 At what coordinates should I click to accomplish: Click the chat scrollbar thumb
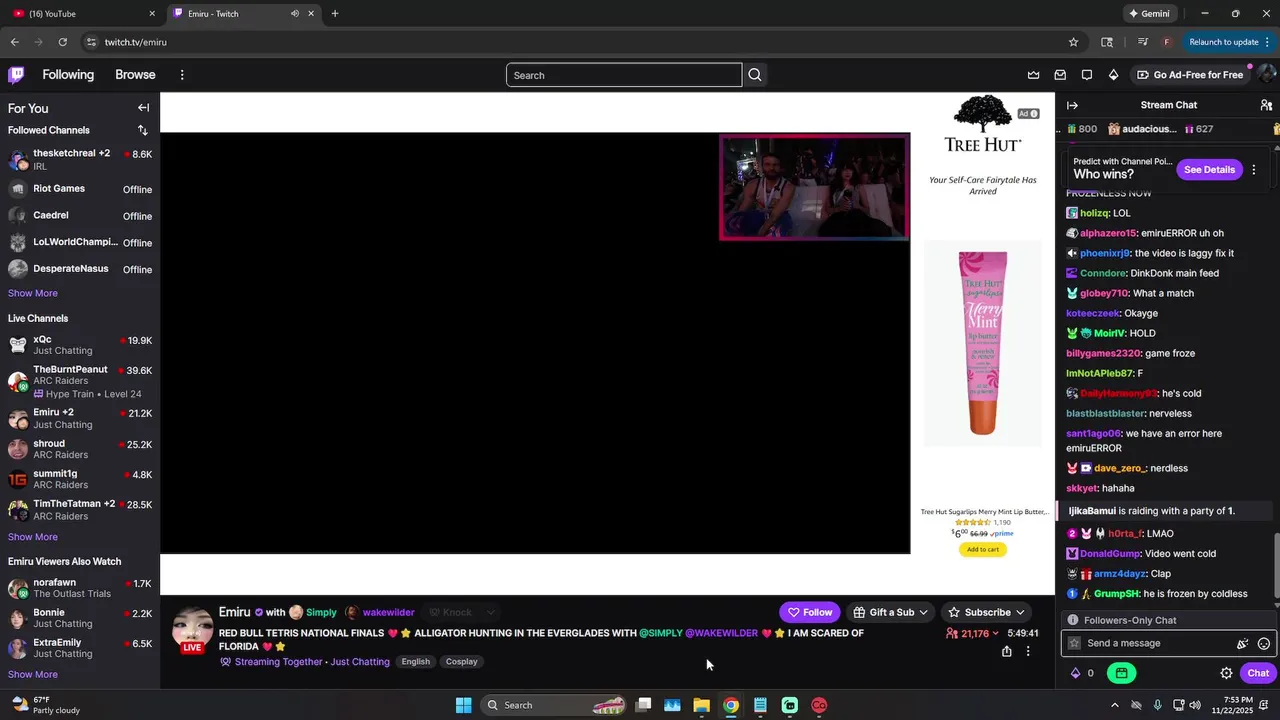click(1276, 565)
